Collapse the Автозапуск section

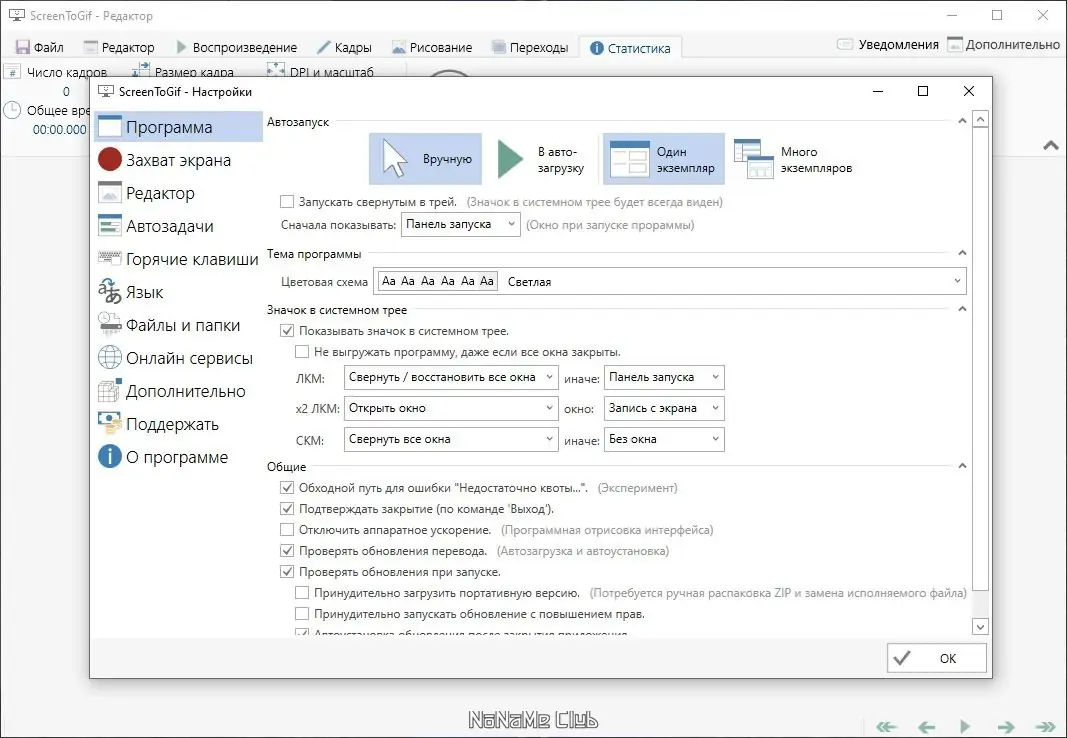962,121
